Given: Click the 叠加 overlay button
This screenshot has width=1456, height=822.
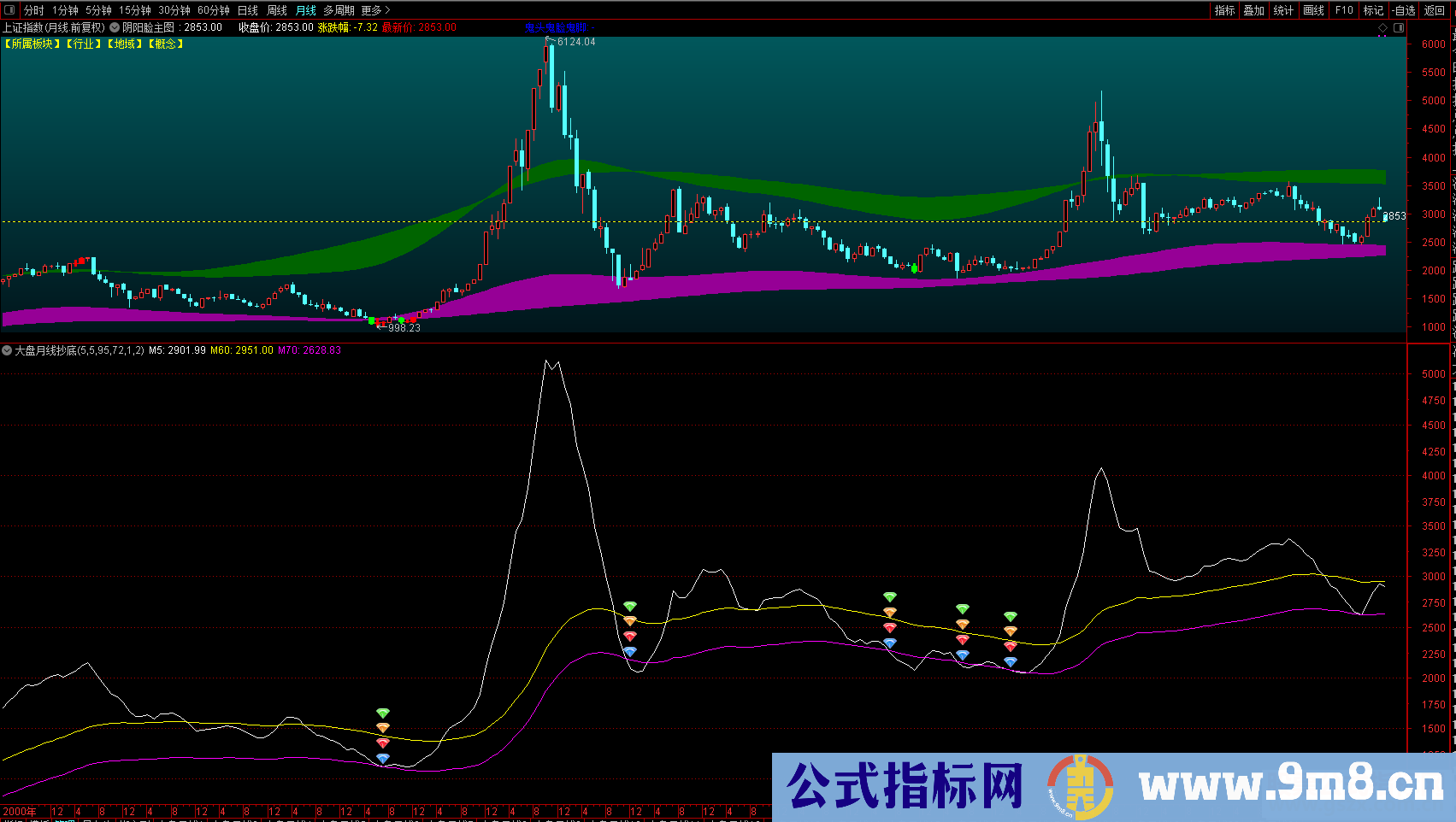Looking at the screenshot, I should point(1253,10).
